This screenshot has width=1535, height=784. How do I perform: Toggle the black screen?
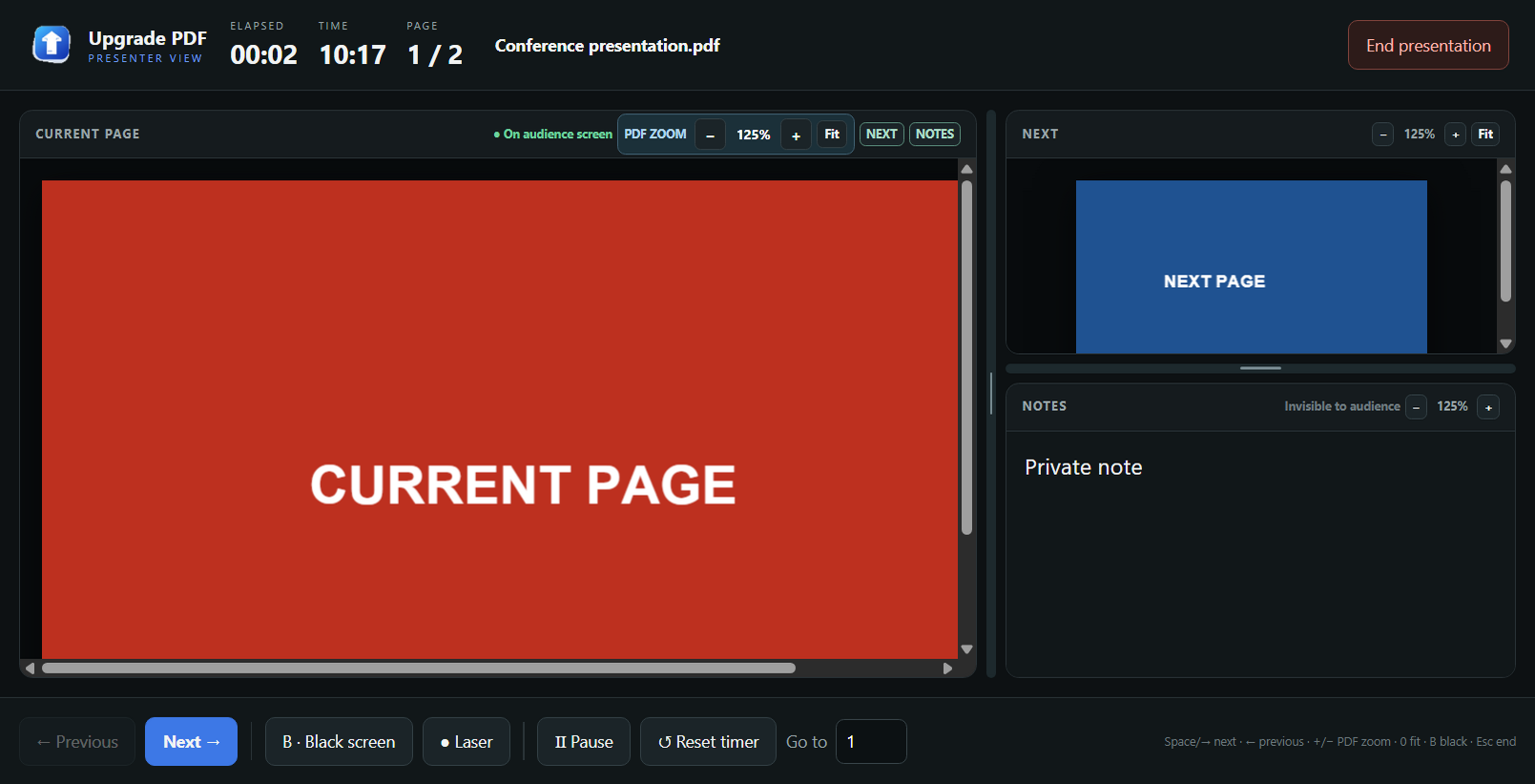click(x=339, y=741)
